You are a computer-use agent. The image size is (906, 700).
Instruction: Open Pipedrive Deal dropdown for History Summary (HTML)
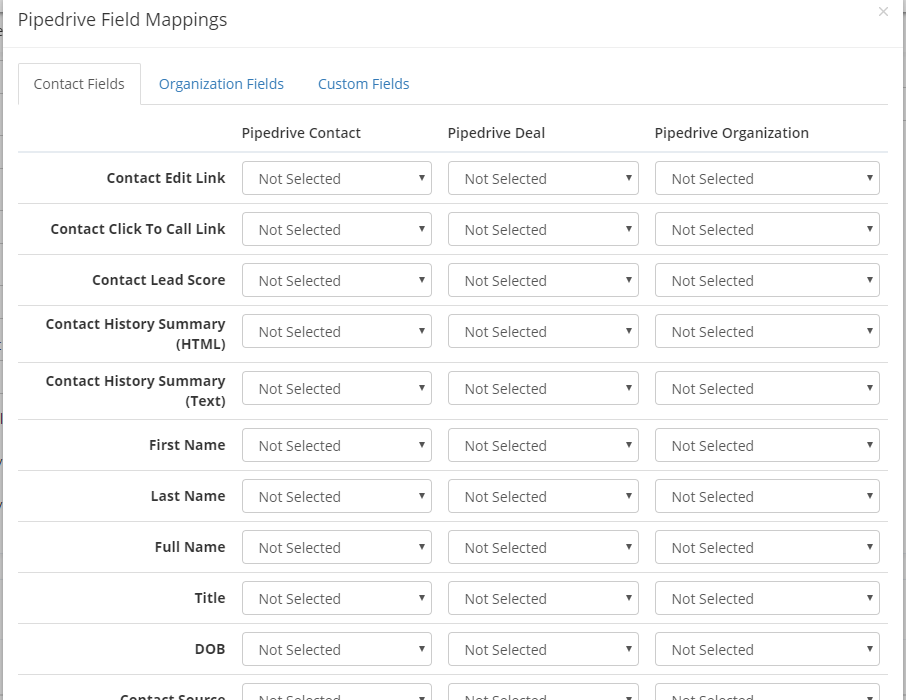point(543,331)
